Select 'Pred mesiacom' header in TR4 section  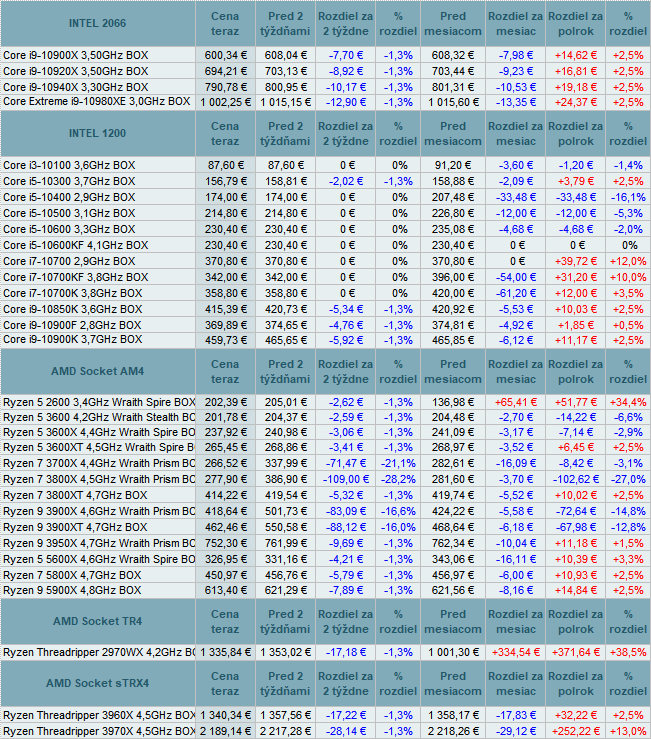[453, 622]
